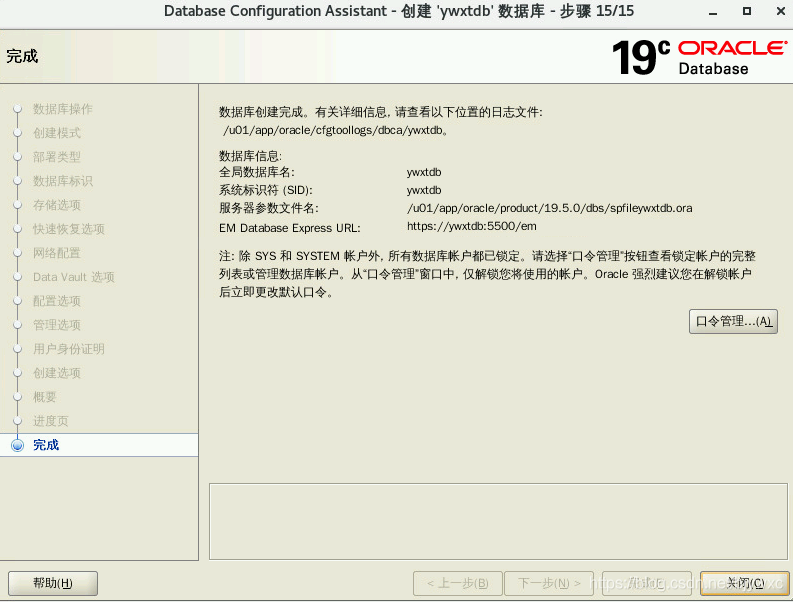Select the 存储选项 step in sidebar

pos(57,205)
